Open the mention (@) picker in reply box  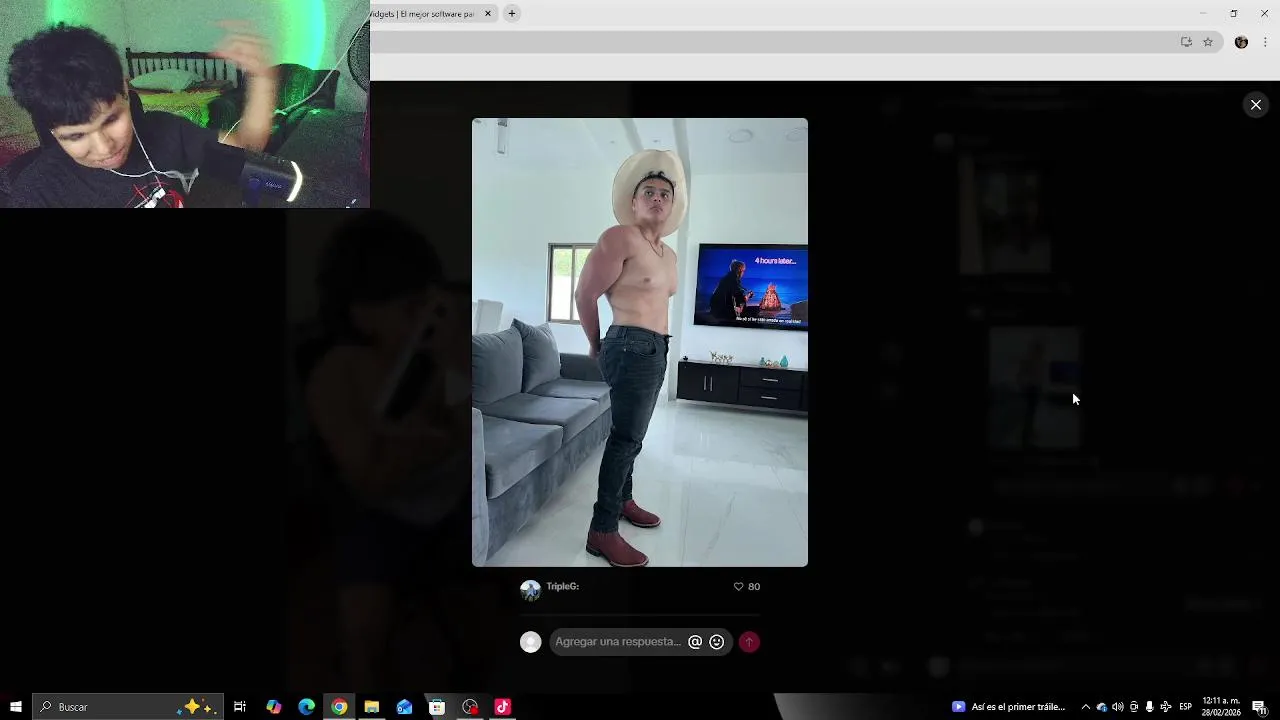(695, 642)
